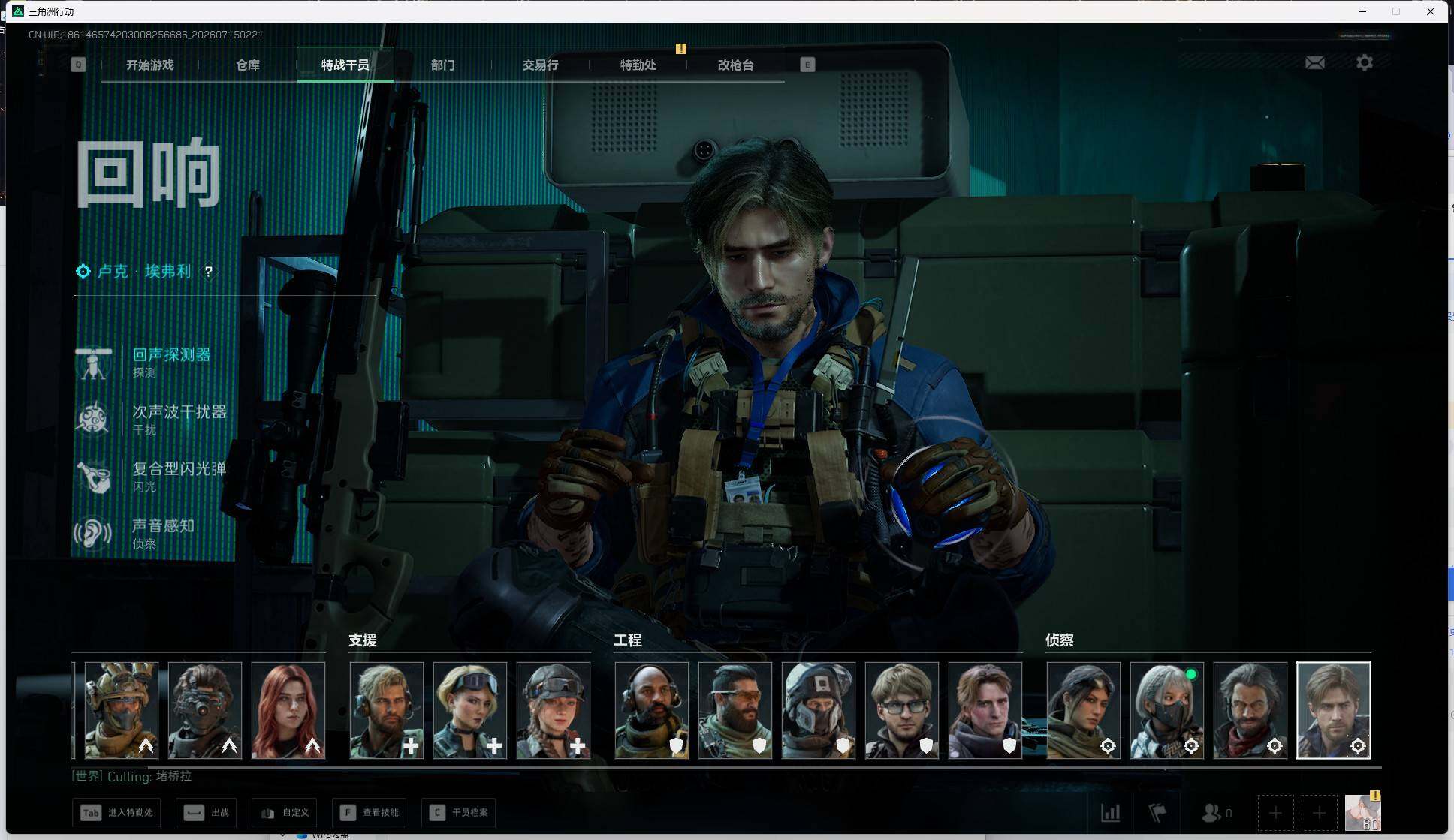Open the mail envelope icon
The width and height of the screenshot is (1454, 840).
click(x=1314, y=63)
